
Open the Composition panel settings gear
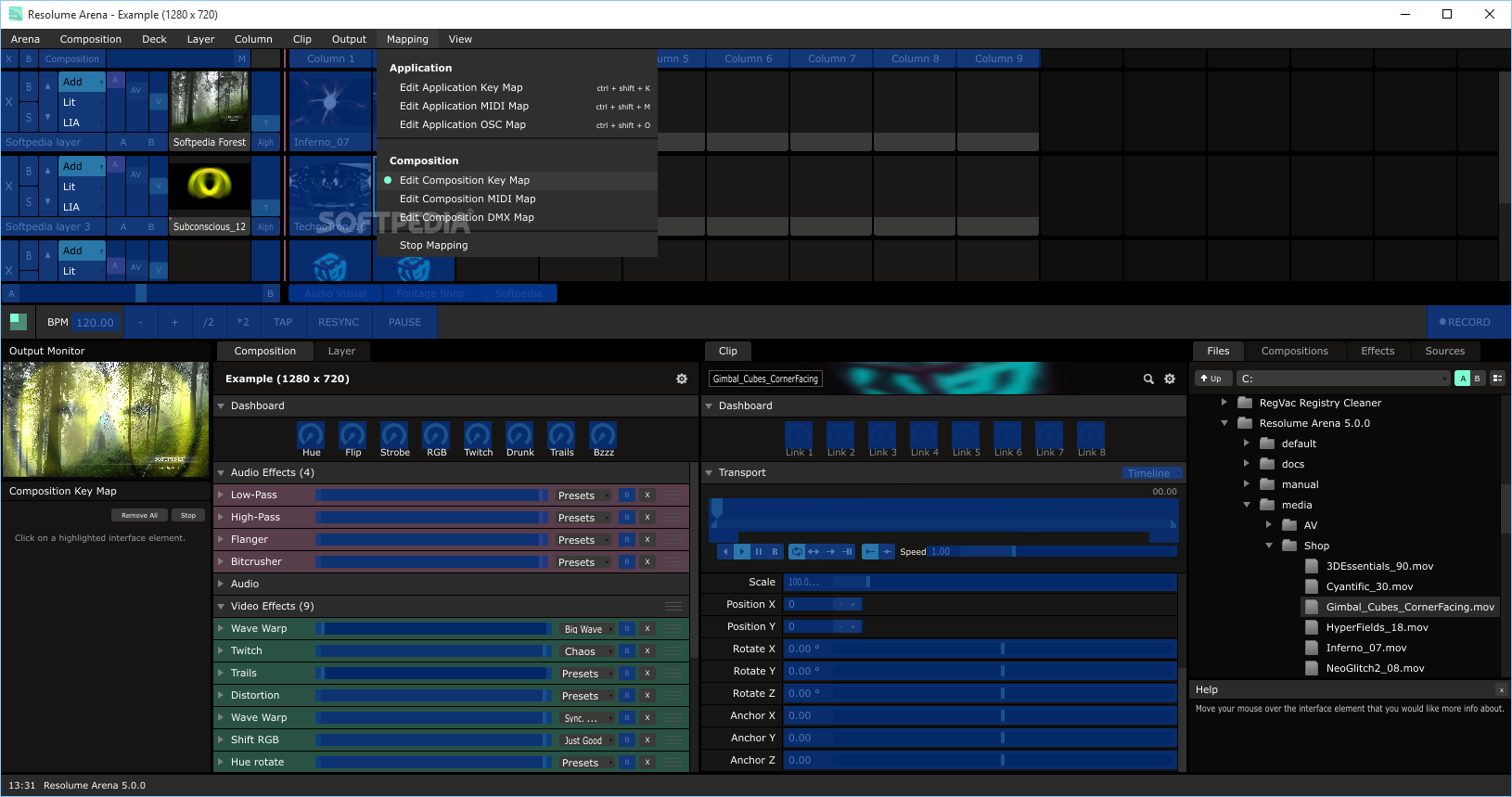click(x=682, y=379)
